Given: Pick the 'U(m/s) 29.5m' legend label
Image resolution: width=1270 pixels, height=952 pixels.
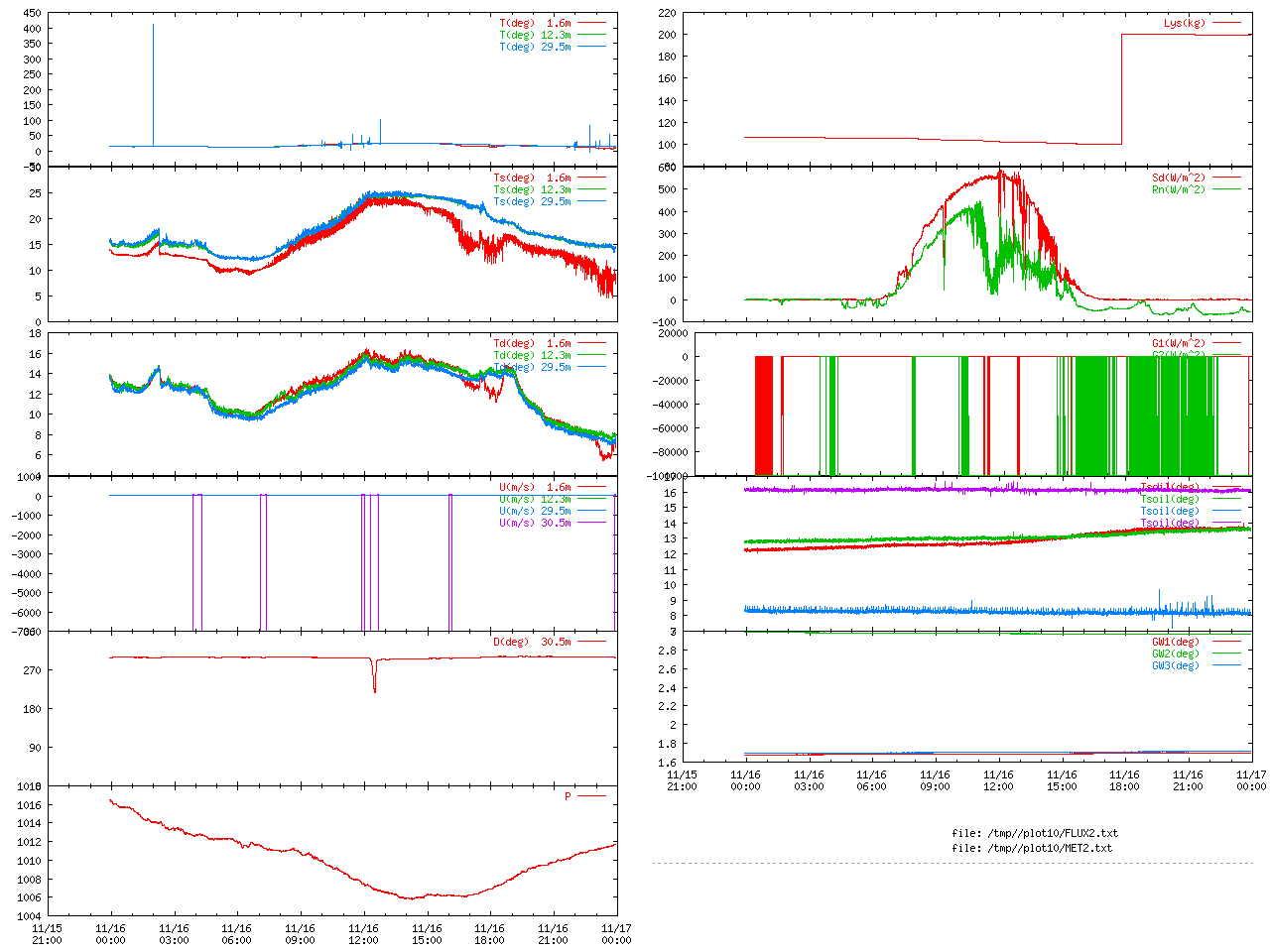Looking at the screenshot, I should pos(536,512).
